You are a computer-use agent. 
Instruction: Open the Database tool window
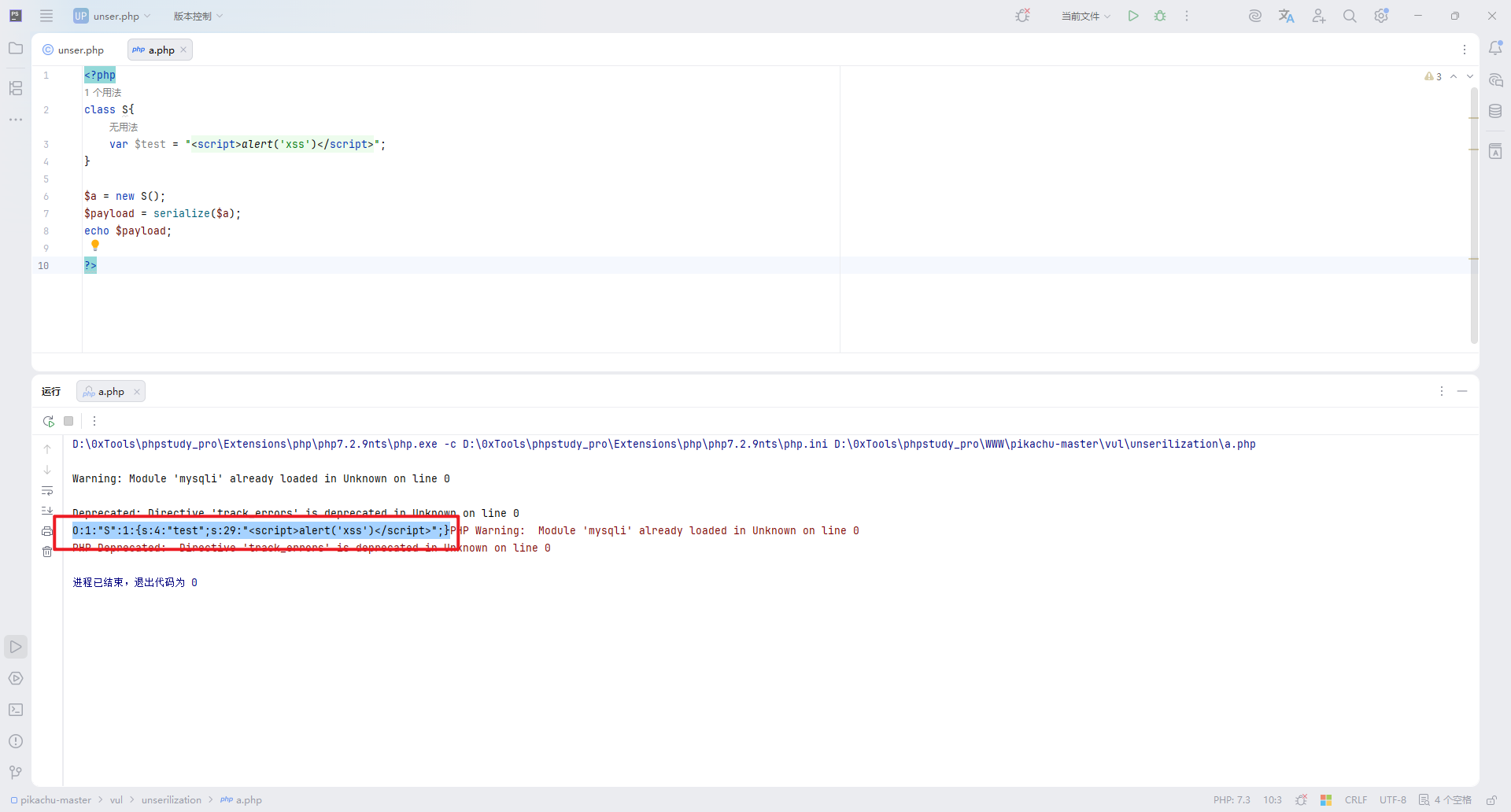(x=1495, y=112)
